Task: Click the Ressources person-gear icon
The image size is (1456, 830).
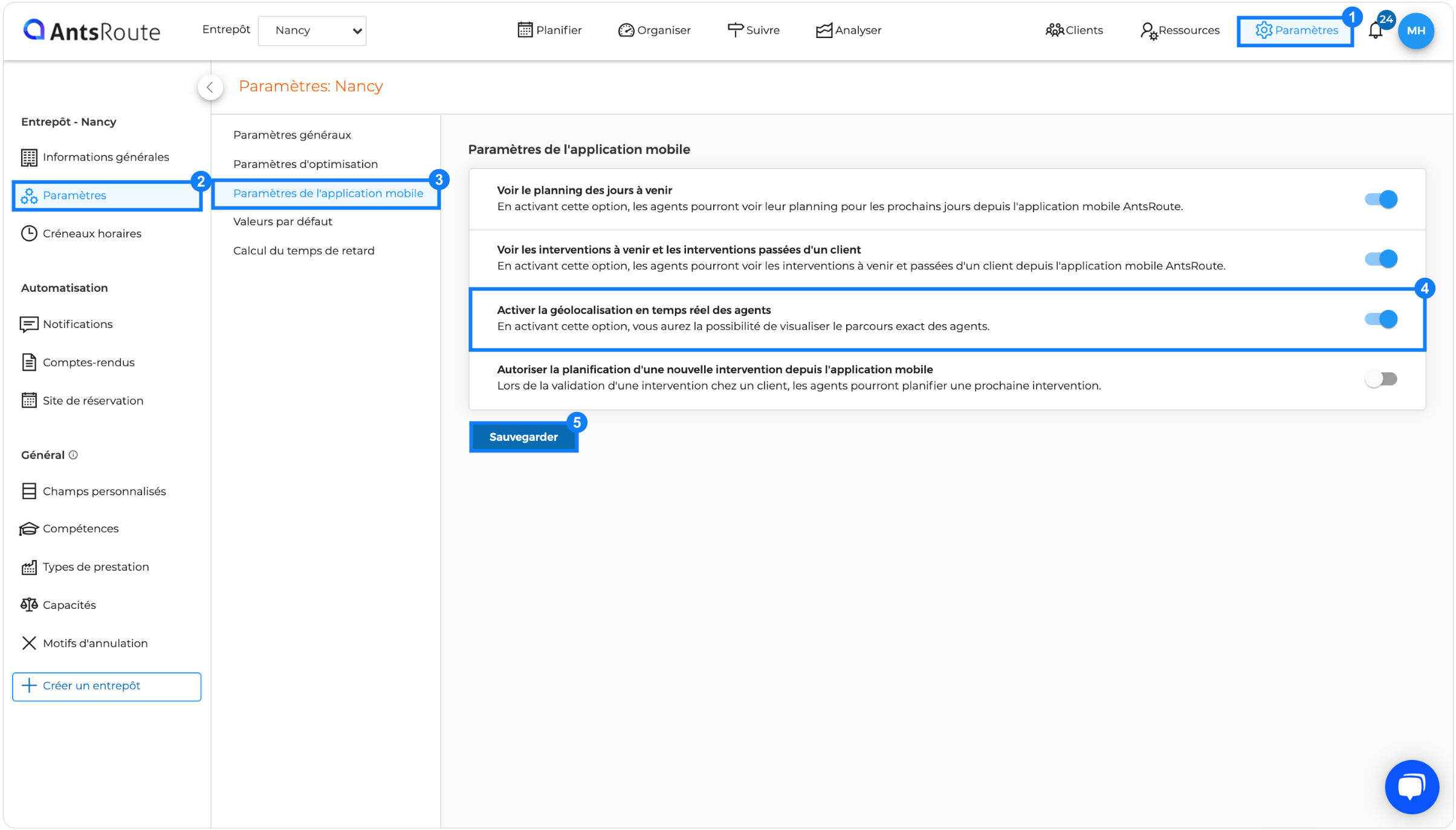Action: [x=1148, y=31]
